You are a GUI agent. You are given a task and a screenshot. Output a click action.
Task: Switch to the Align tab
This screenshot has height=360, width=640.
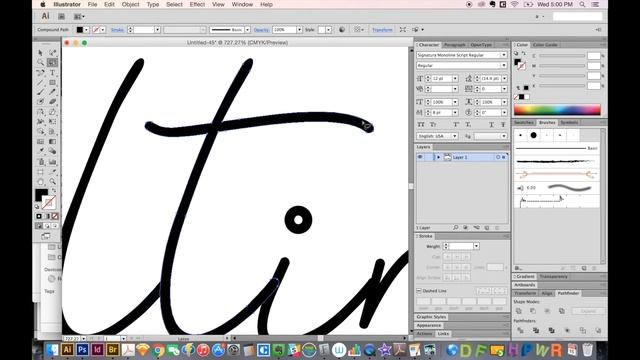[547, 293]
